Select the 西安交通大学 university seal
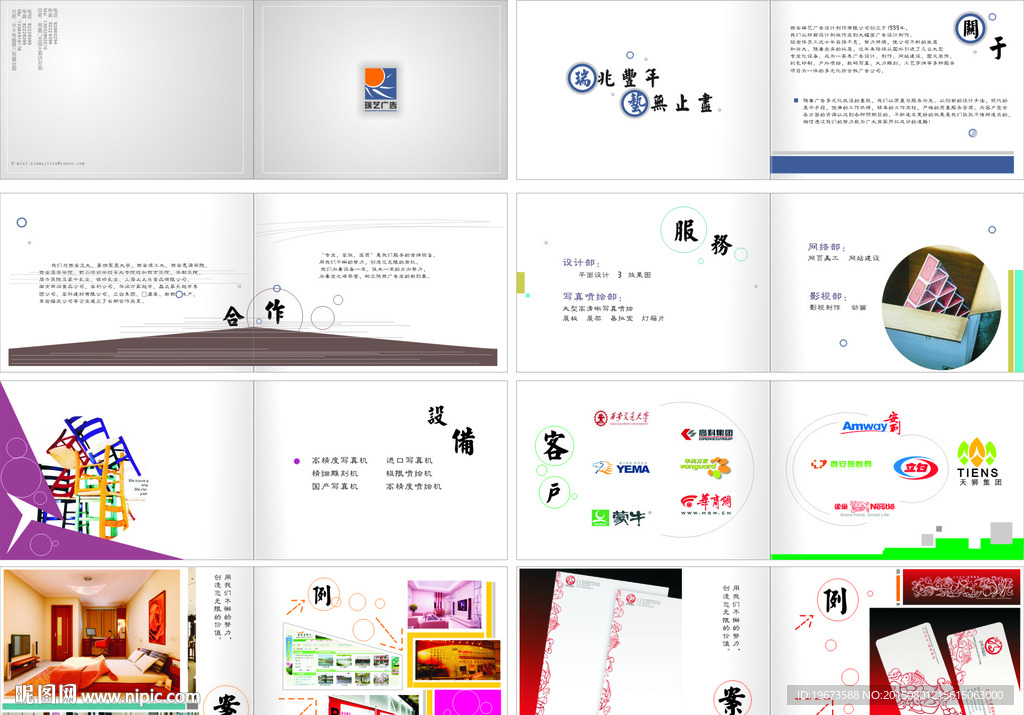The height and width of the screenshot is (715, 1024). click(622, 417)
